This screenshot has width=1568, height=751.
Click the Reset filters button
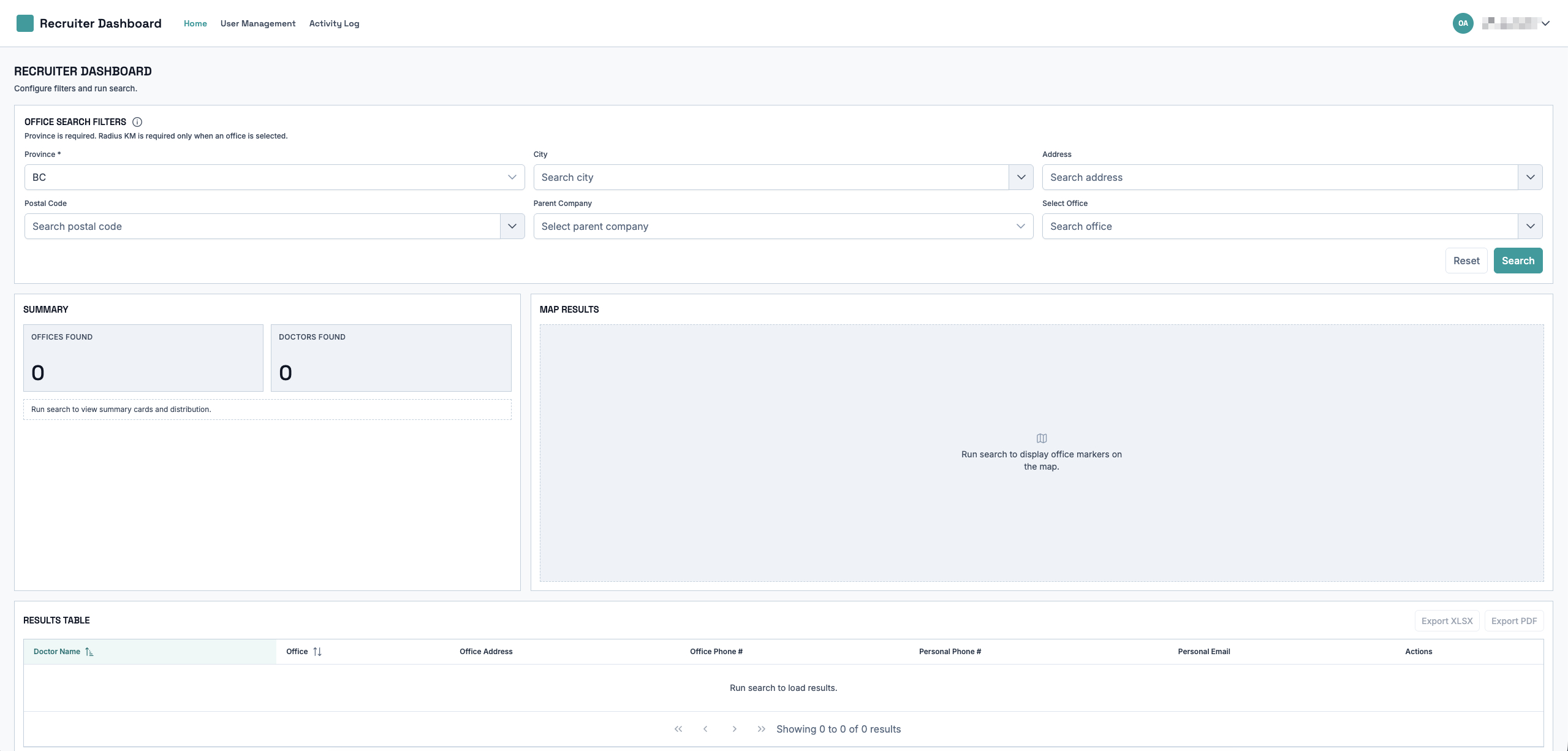(x=1466, y=261)
